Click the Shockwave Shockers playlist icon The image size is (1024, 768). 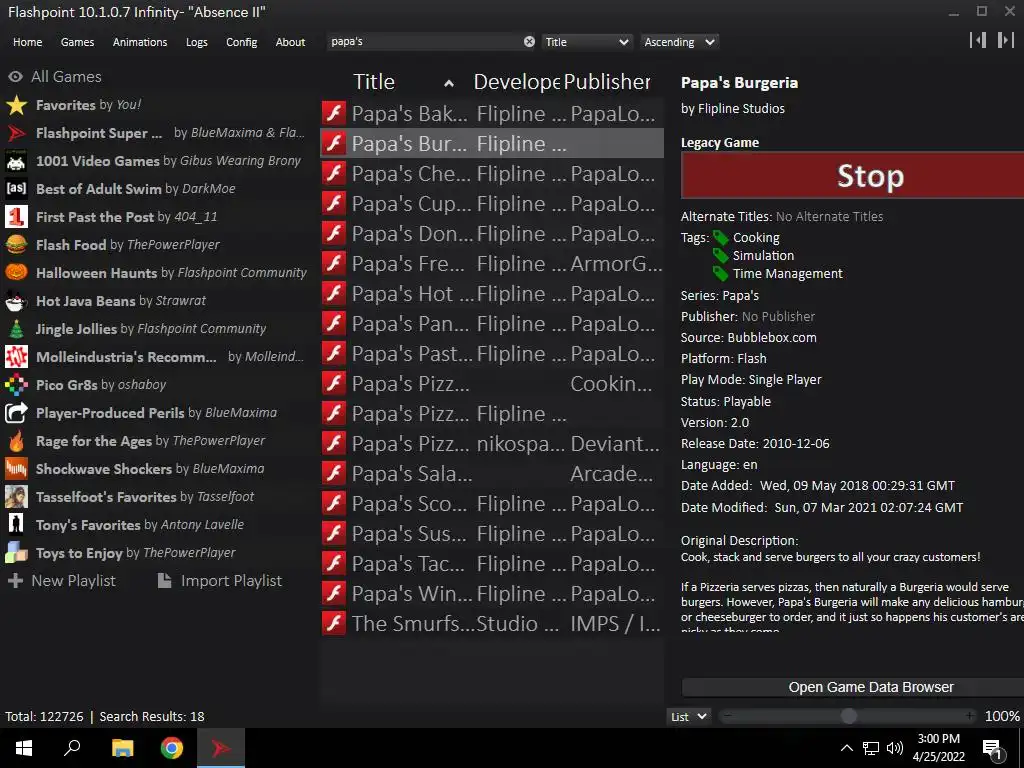pyautogui.click(x=16, y=469)
